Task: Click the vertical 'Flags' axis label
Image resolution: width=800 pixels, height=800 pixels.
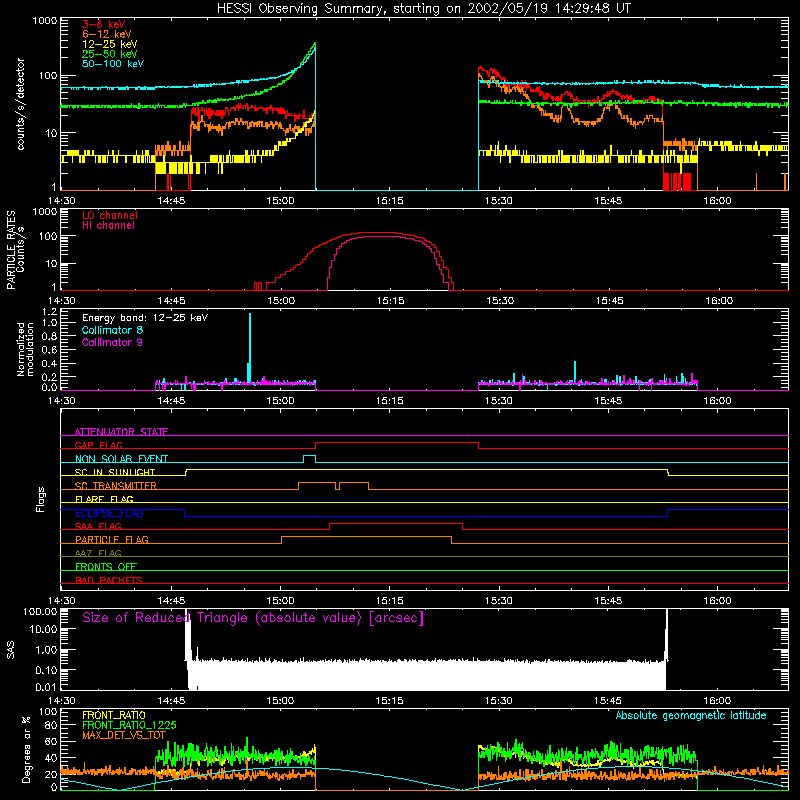Action: coord(41,499)
